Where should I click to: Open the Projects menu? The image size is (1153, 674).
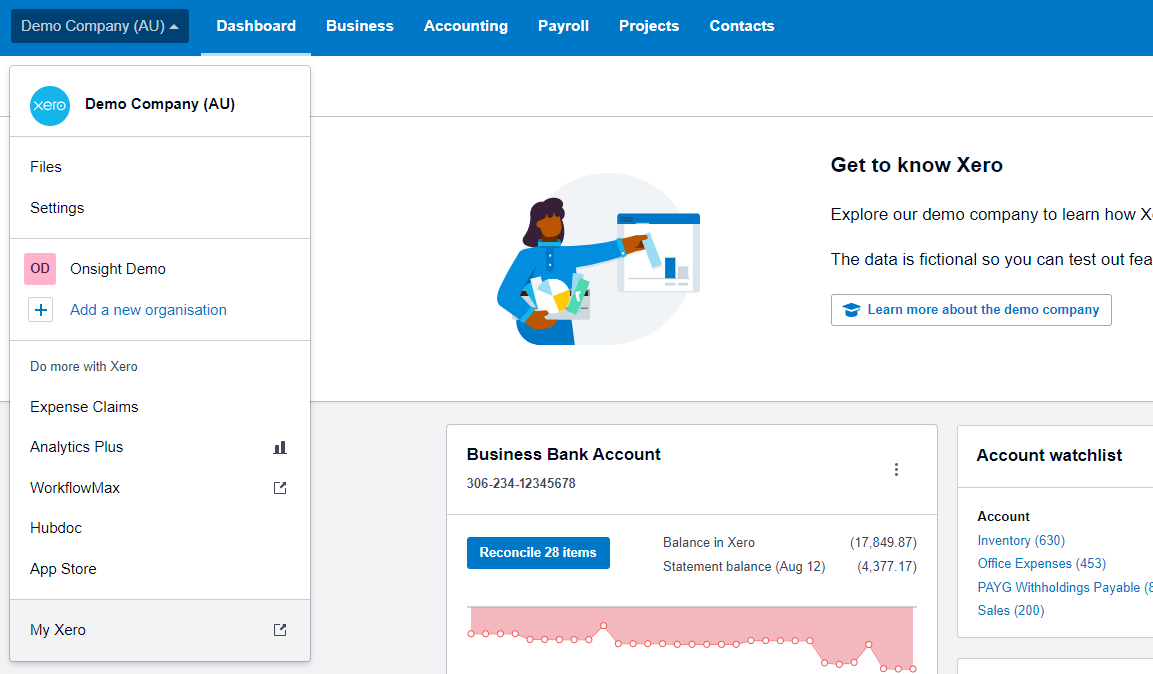pyautogui.click(x=649, y=26)
